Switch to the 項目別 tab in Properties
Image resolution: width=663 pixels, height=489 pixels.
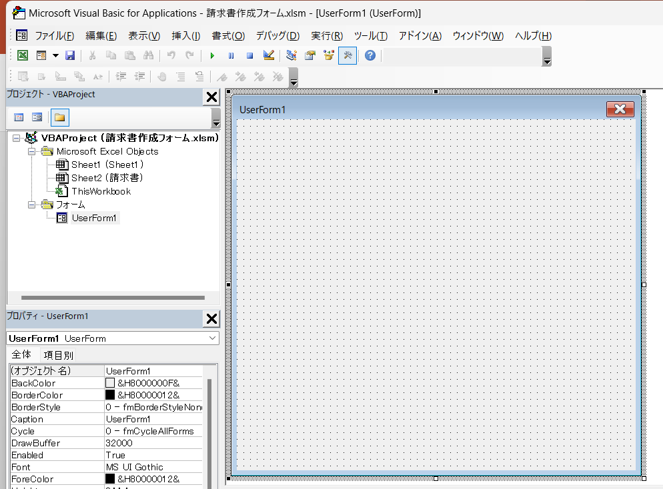(58, 355)
